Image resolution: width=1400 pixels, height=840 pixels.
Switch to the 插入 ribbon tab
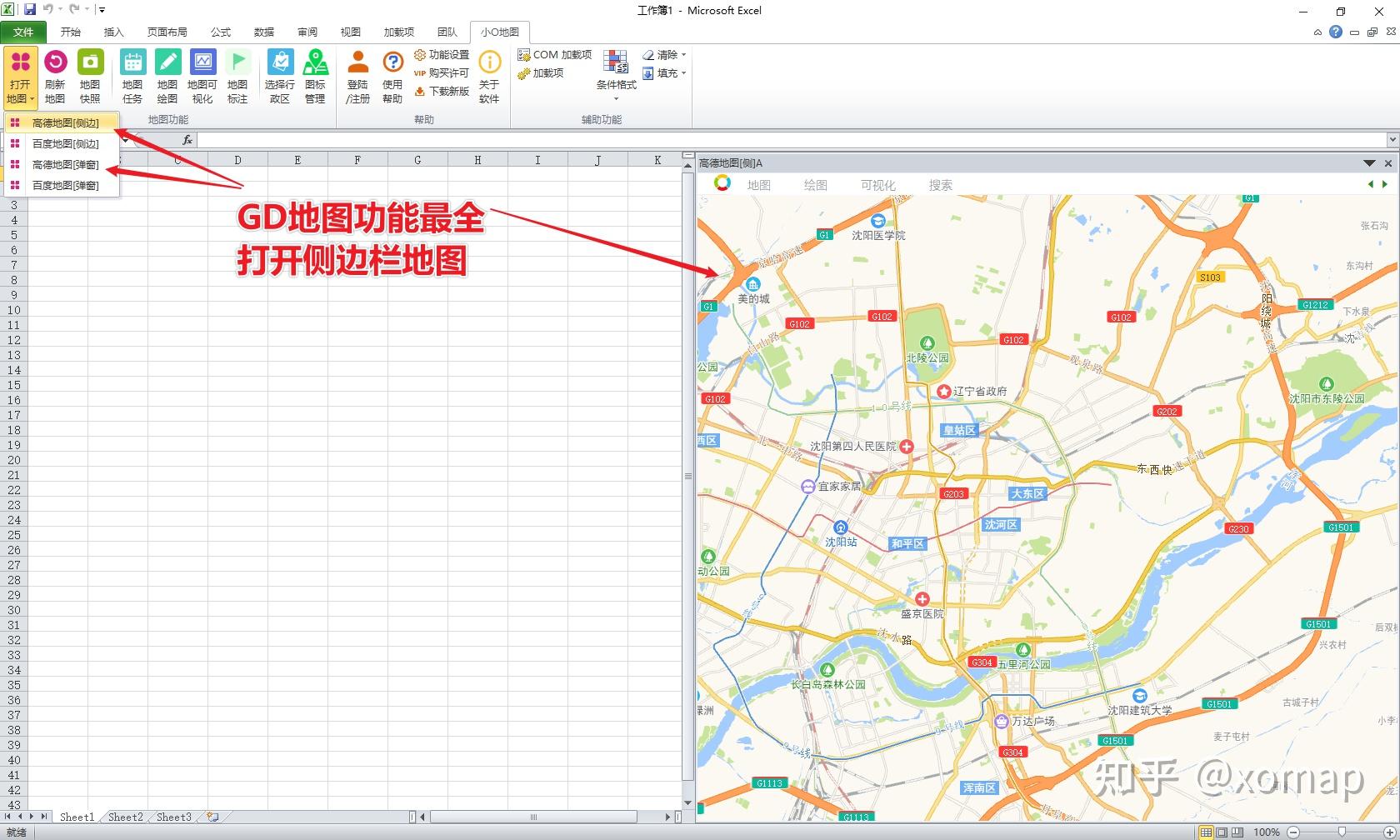113,32
